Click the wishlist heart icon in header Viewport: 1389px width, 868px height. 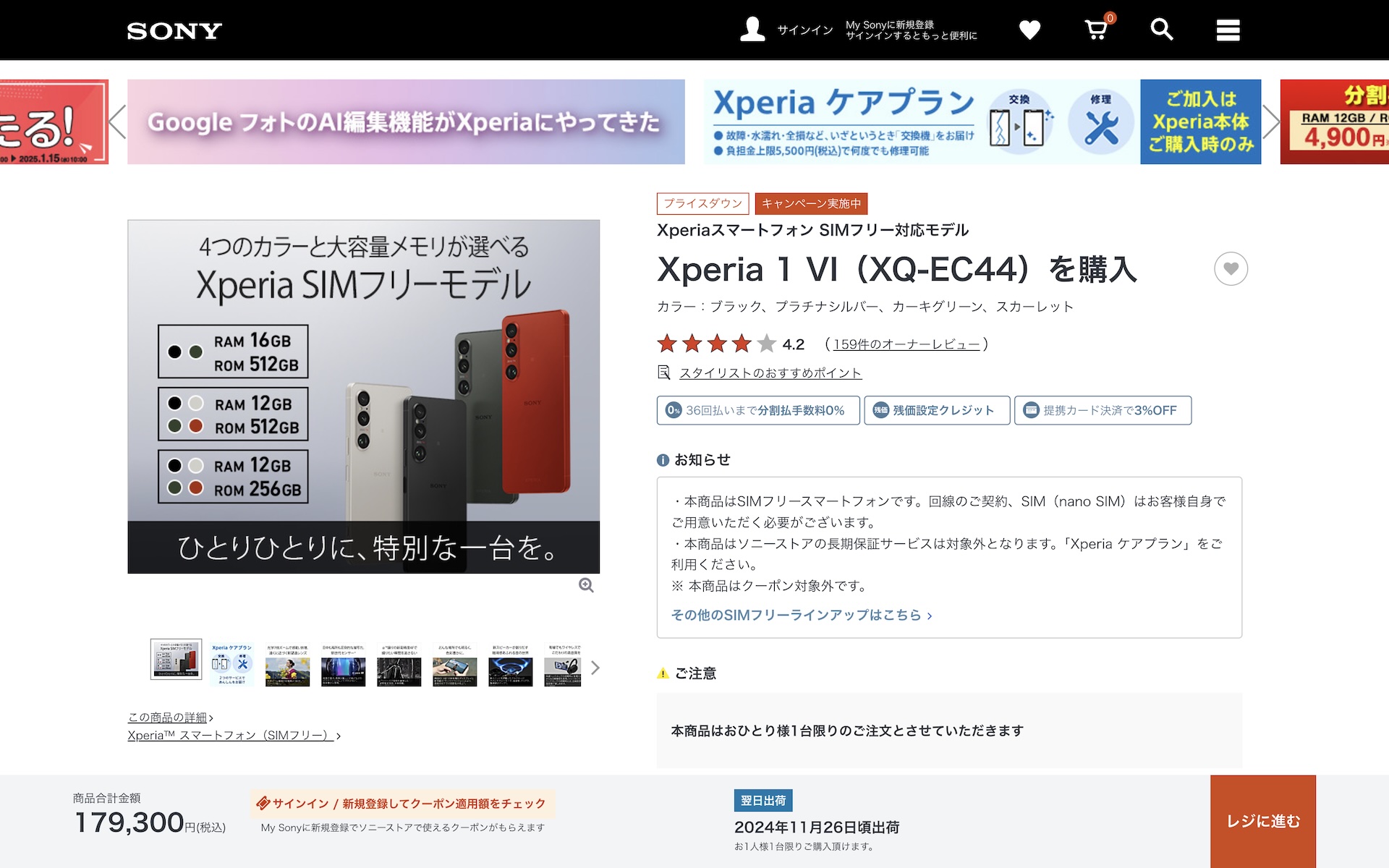1029,30
